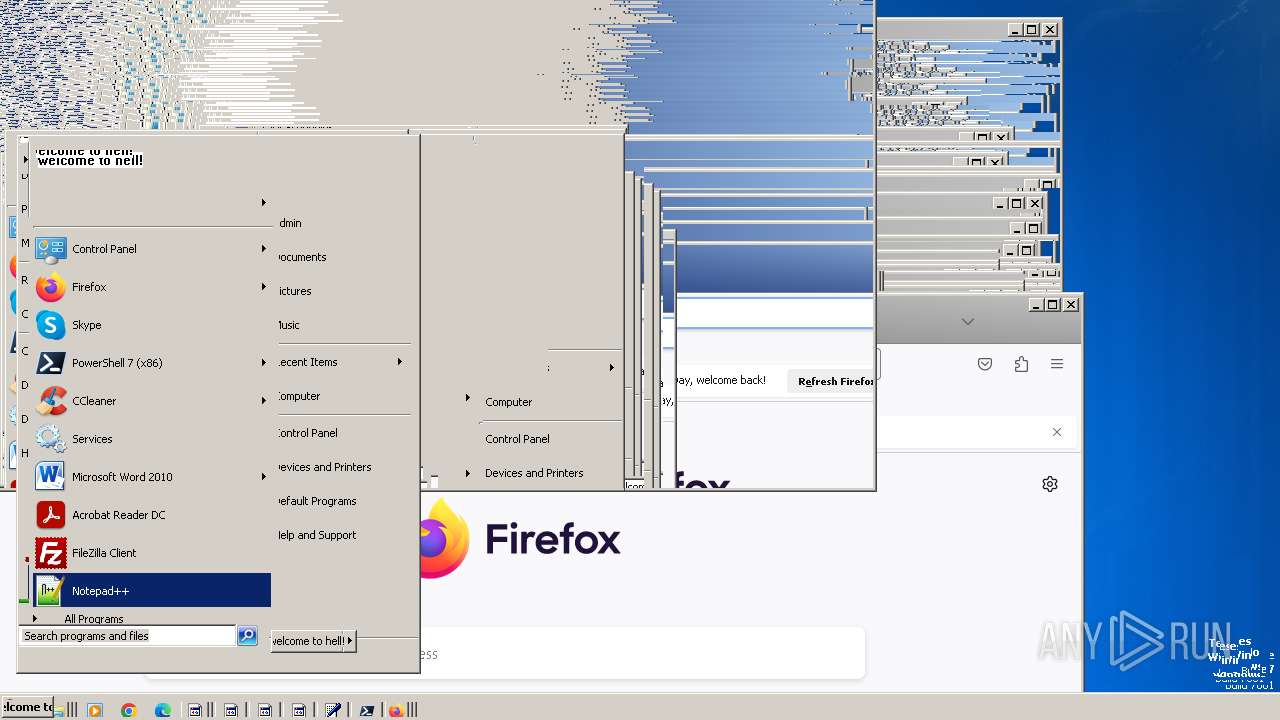Image resolution: width=1280 pixels, height=720 pixels.
Task: Expand the CCleaner jump list arrow
Action: pos(264,401)
